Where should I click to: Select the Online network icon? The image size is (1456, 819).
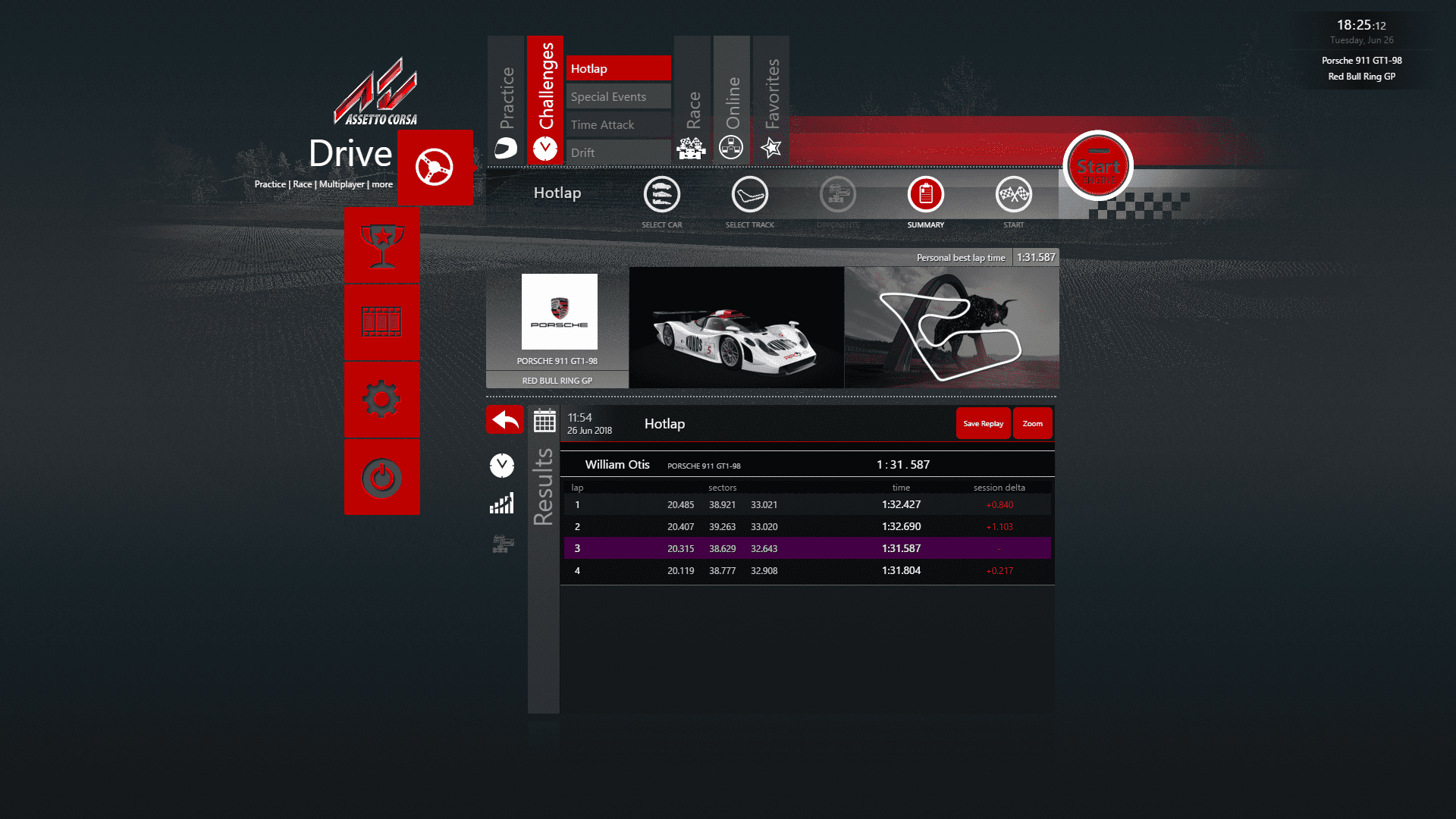coord(731,147)
